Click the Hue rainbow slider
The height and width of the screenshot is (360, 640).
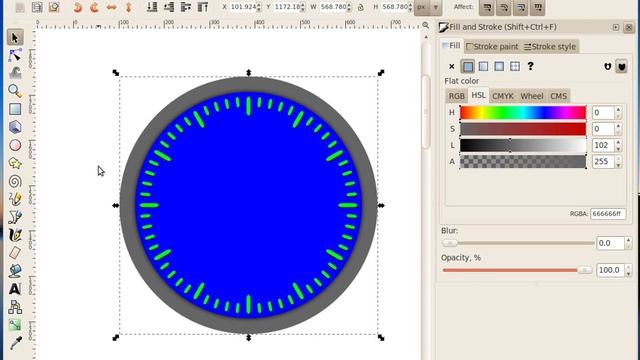(523, 113)
